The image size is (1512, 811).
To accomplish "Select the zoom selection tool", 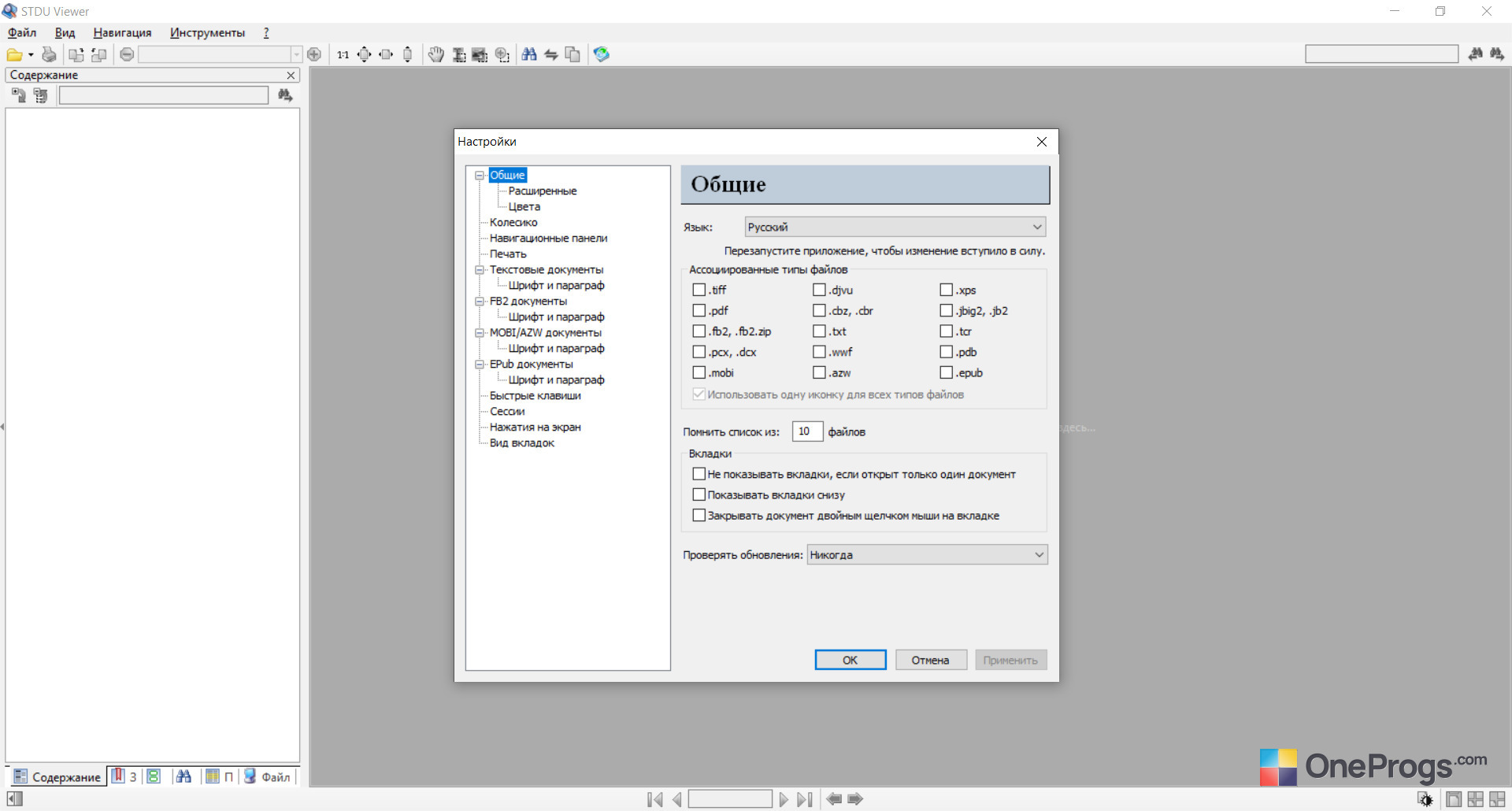I will pyautogui.click(x=502, y=54).
